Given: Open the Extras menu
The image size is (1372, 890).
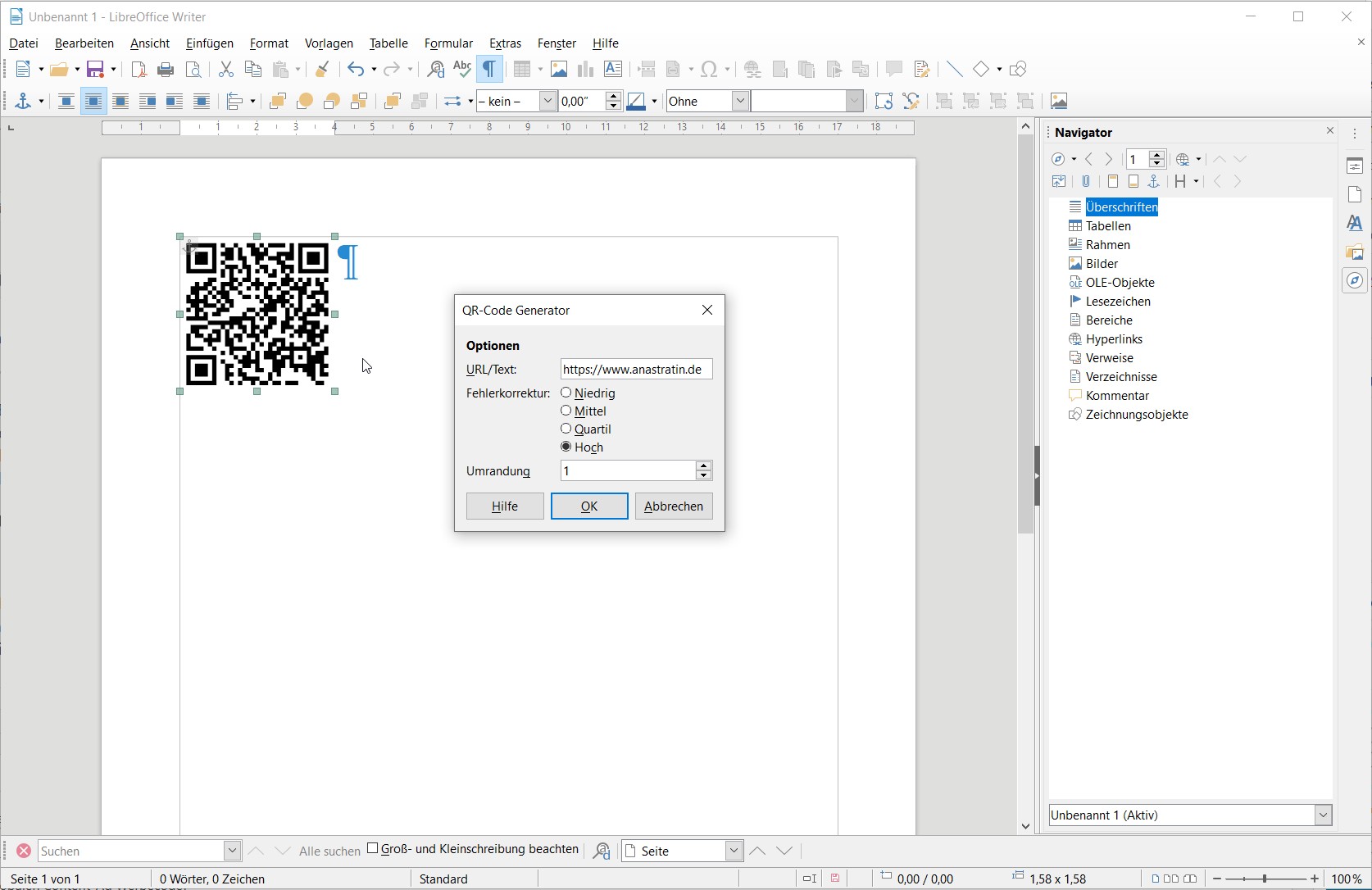Looking at the screenshot, I should coord(505,43).
